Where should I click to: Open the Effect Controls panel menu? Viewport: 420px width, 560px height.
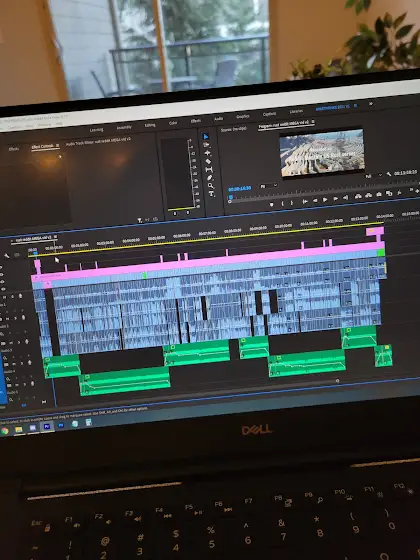click(x=57, y=145)
